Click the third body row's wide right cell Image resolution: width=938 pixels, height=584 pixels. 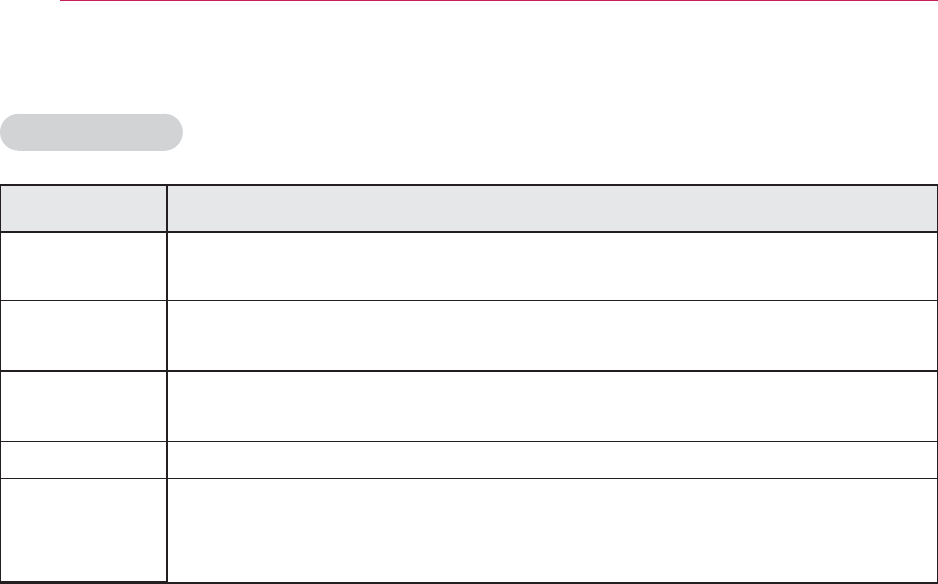[x=551, y=405]
